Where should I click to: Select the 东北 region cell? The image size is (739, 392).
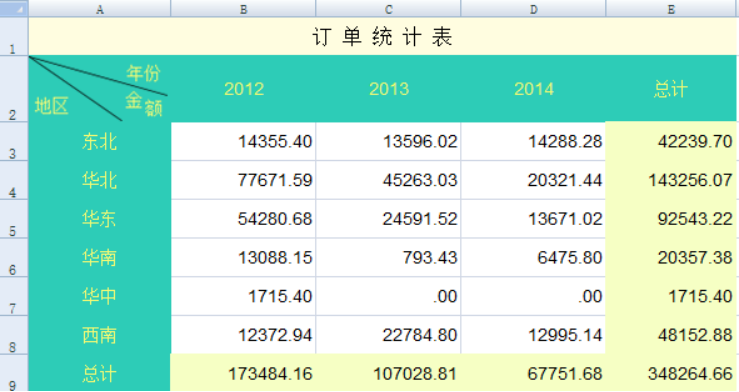pos(99,141)
